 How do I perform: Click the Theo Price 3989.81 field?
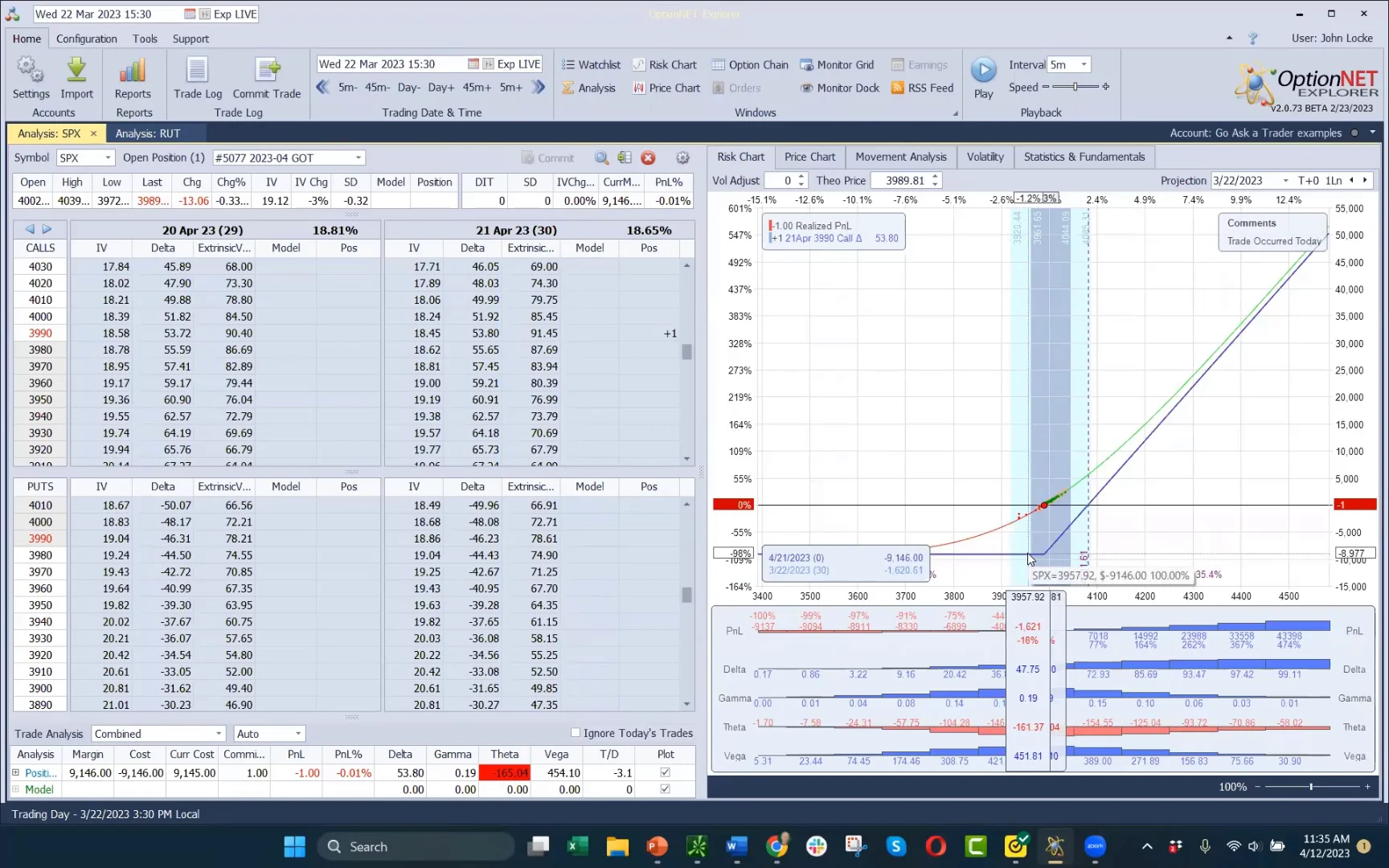click(906, 181)
